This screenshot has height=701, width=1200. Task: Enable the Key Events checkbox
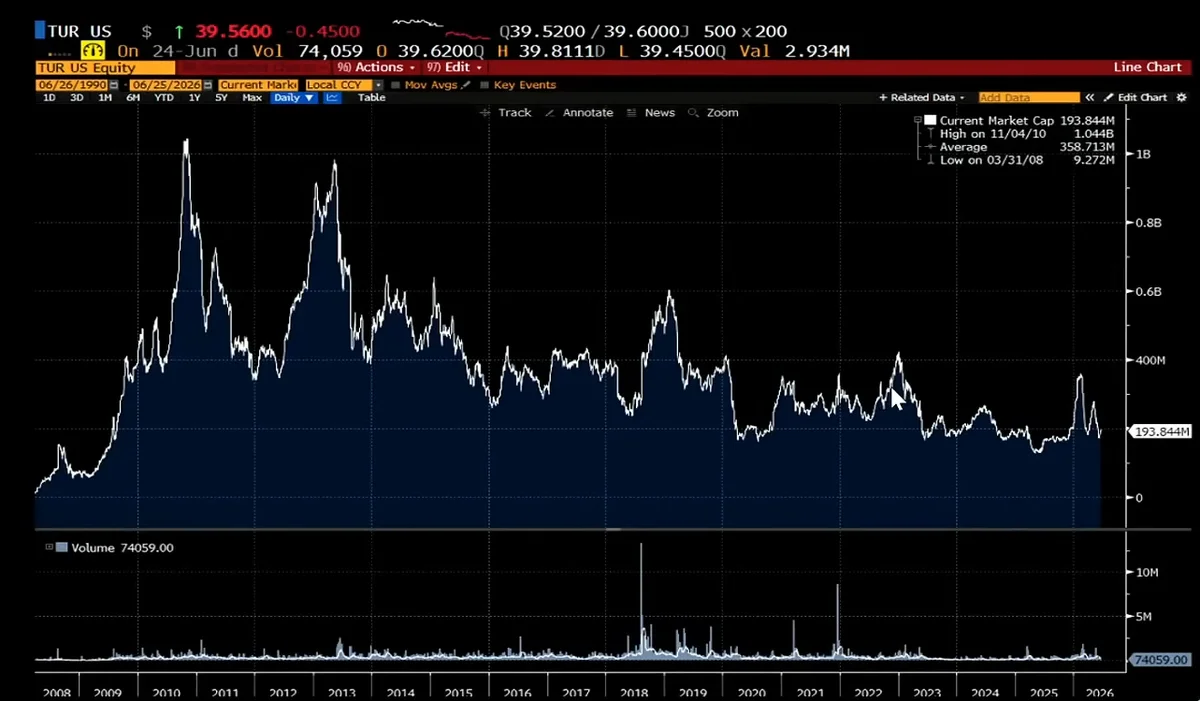[484, 85]
